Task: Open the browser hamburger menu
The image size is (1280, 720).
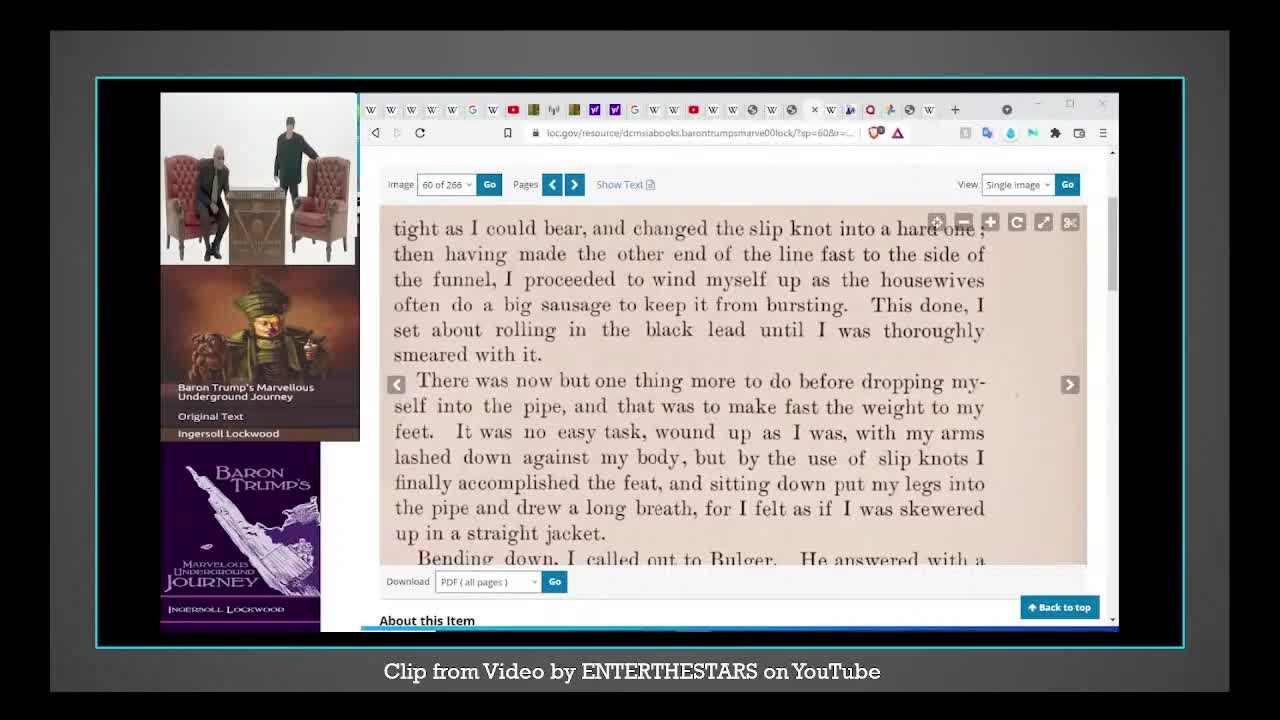Action: (1103, 133)
